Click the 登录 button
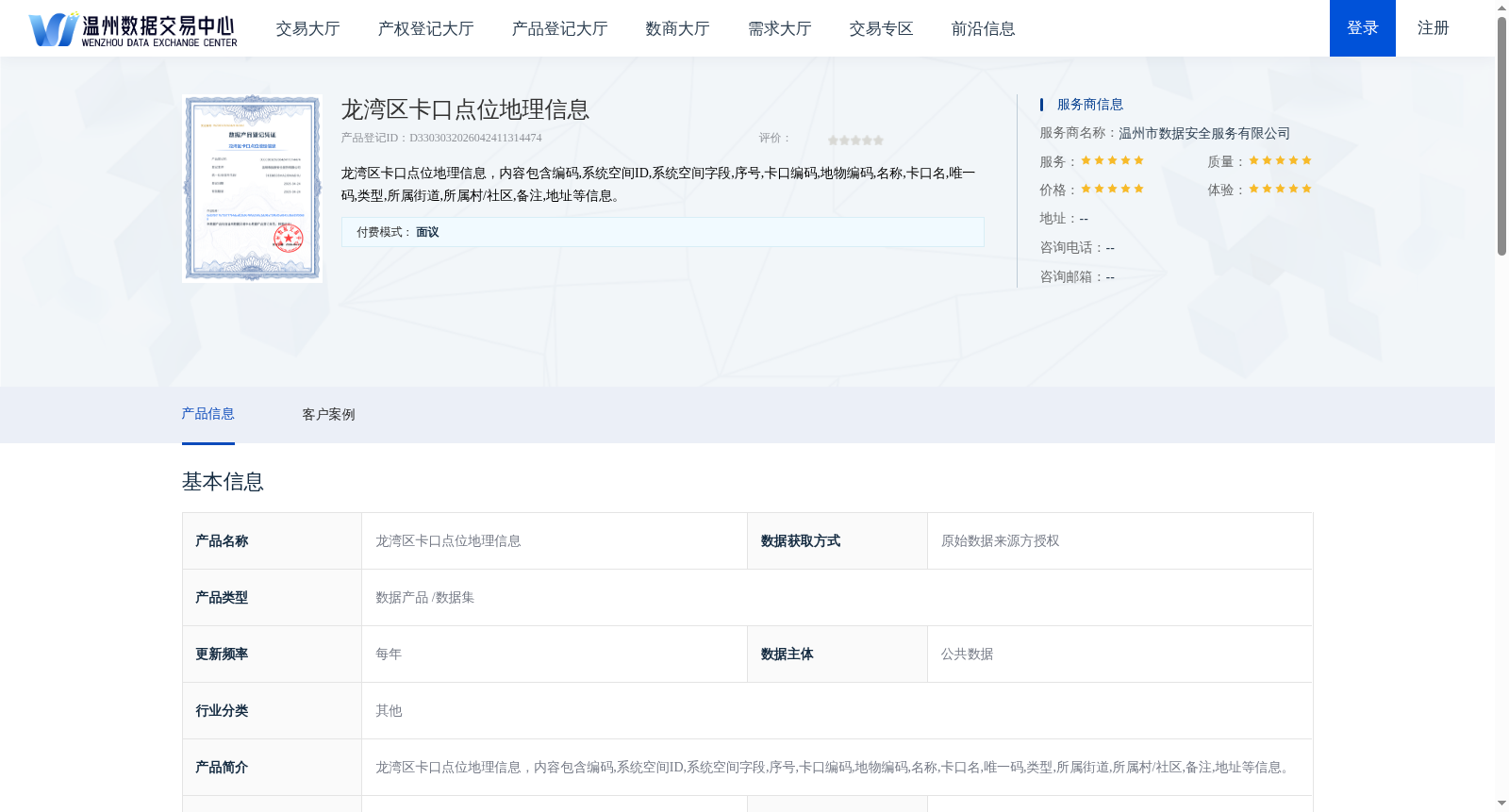The height and width of the screenshot is (812, 1509). [x=1363, y=28]
